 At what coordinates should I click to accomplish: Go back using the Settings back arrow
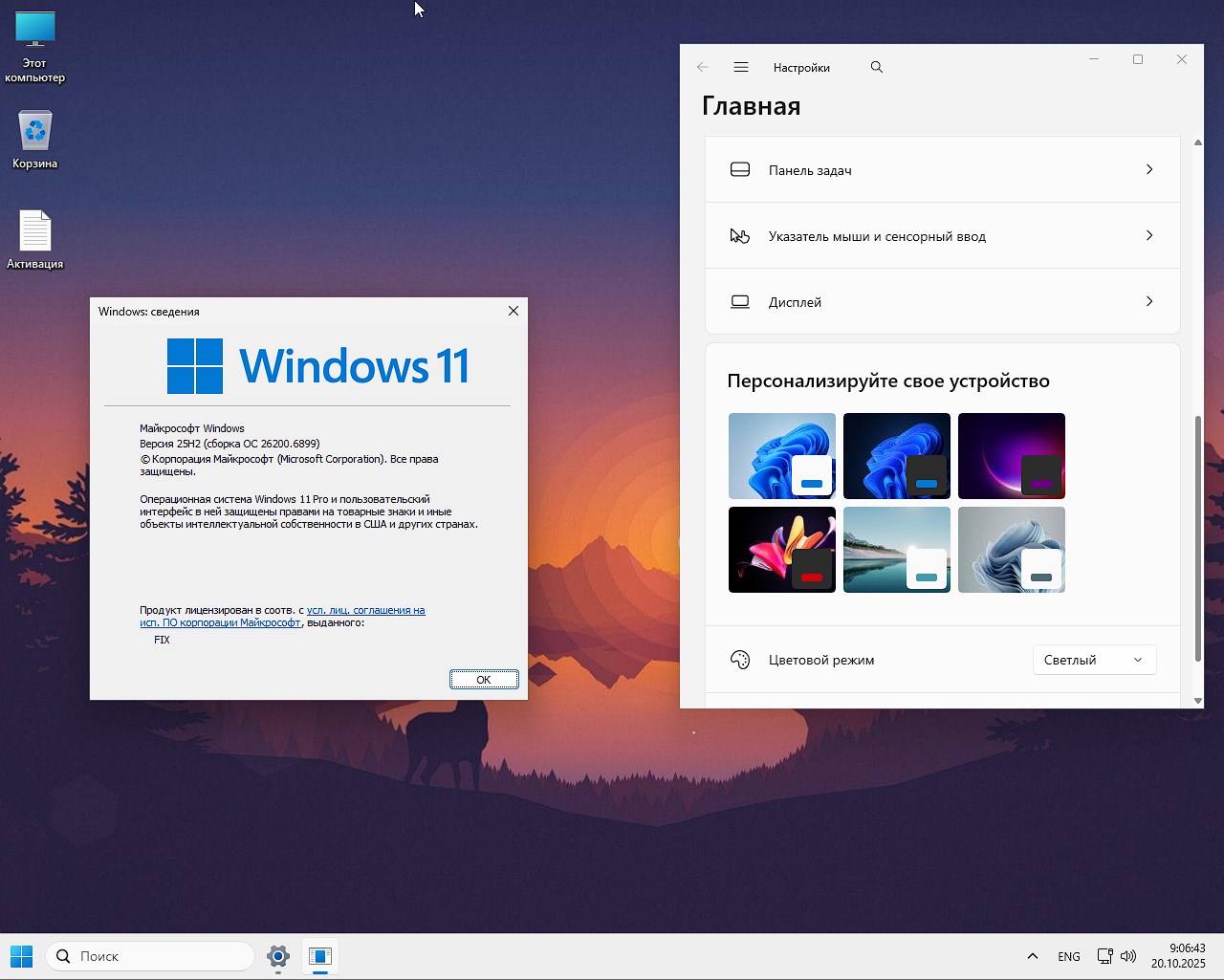click(703, 67)
